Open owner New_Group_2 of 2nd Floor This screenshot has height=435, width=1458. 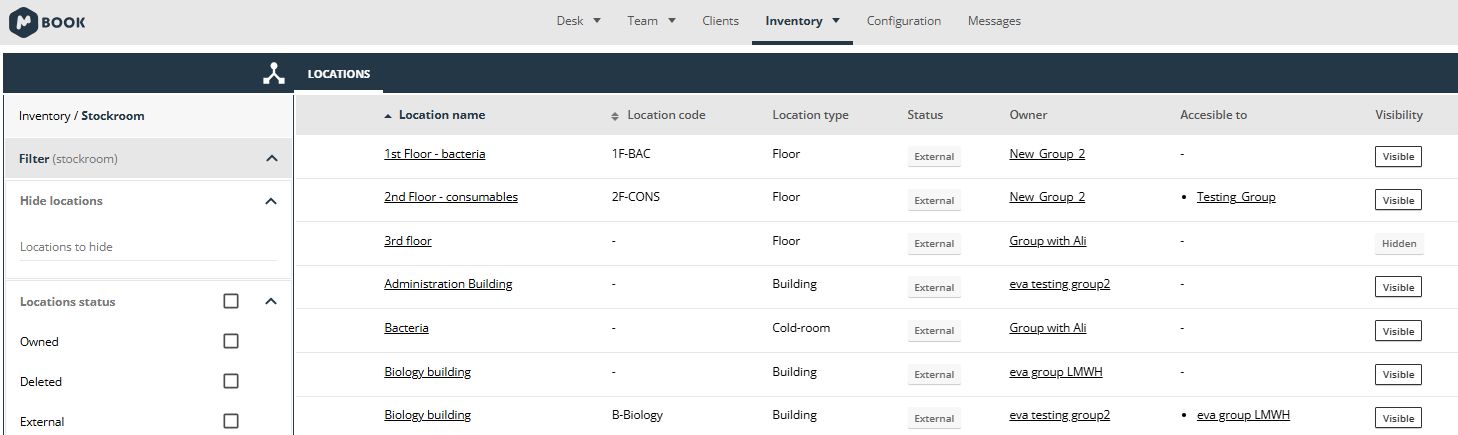pyautogui.click(x=1047, y=197)
